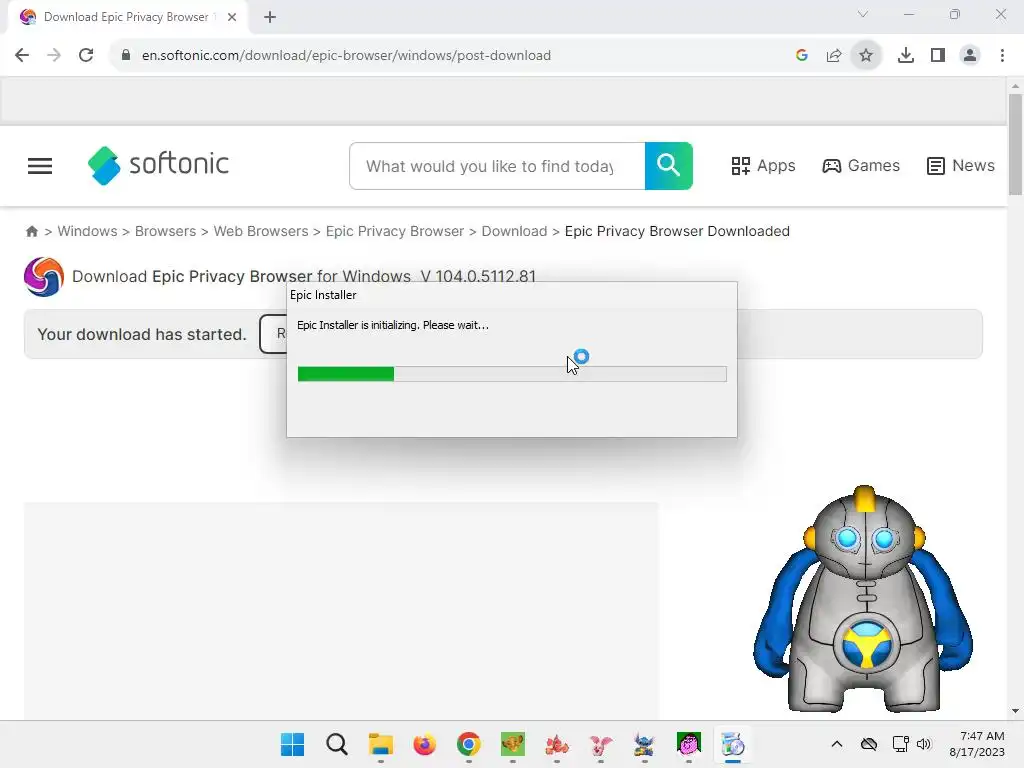This screenshot has height=768, width=1024.
Task: Show hidden system tray icons
Action: point(837,744)
